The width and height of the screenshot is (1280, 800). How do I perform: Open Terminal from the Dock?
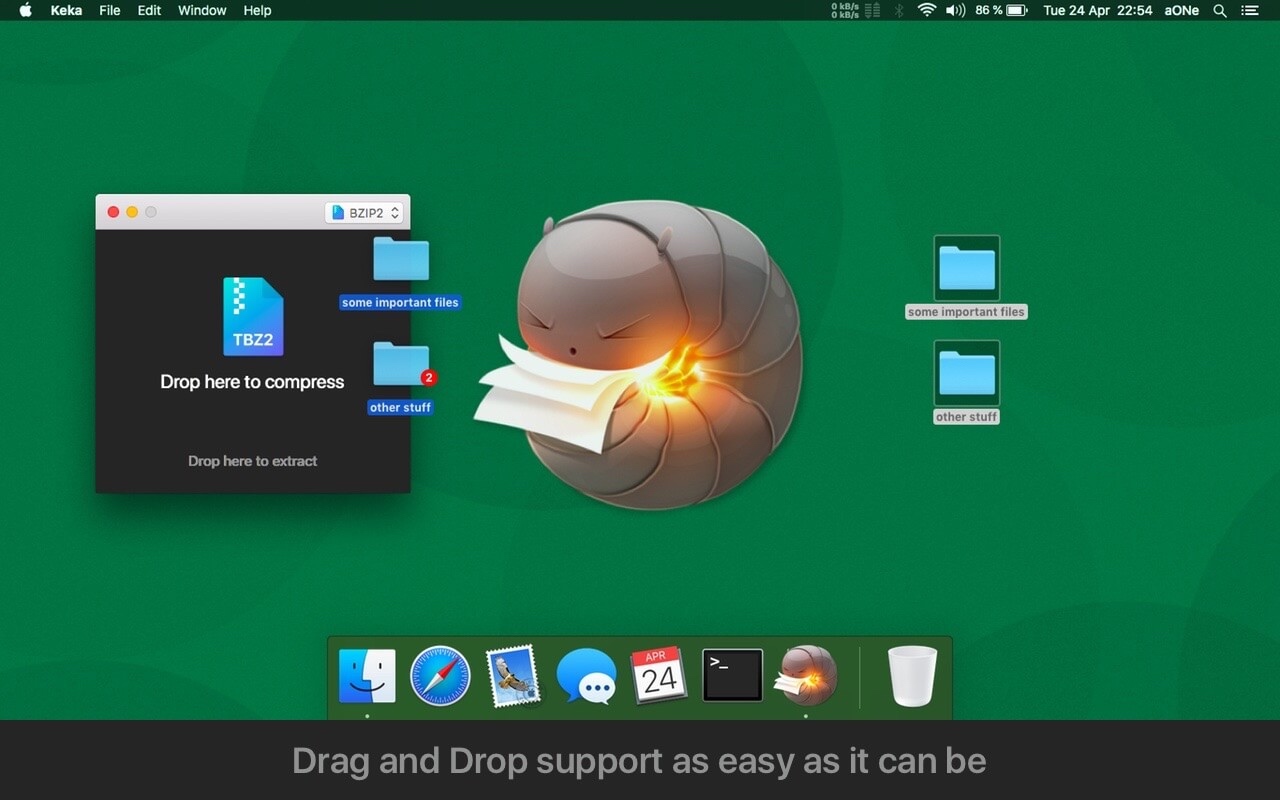[x=732, y=675]
